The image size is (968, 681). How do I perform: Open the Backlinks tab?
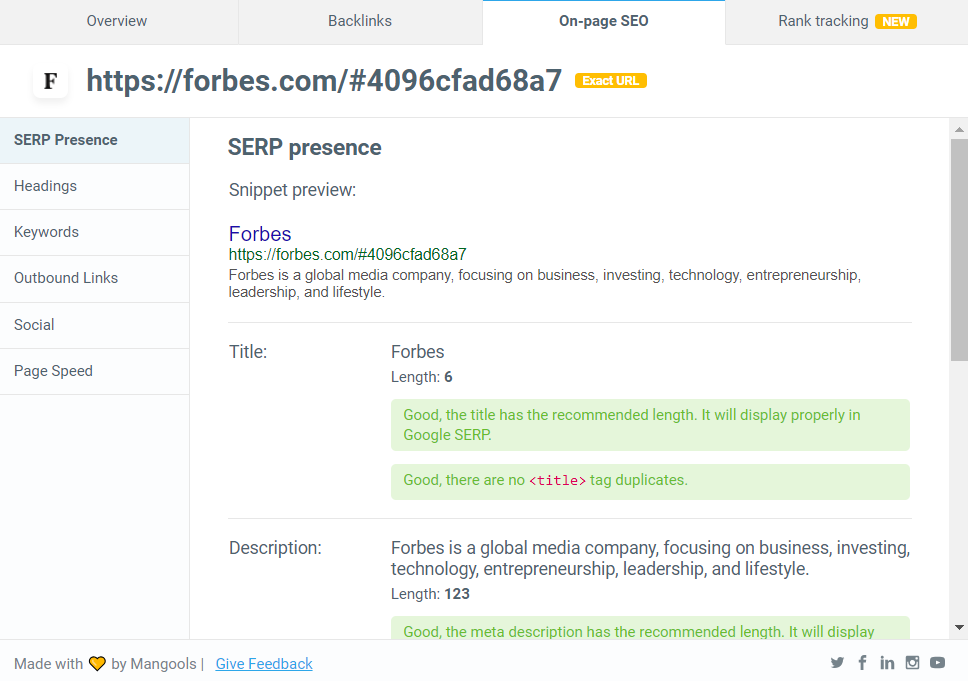360,21
